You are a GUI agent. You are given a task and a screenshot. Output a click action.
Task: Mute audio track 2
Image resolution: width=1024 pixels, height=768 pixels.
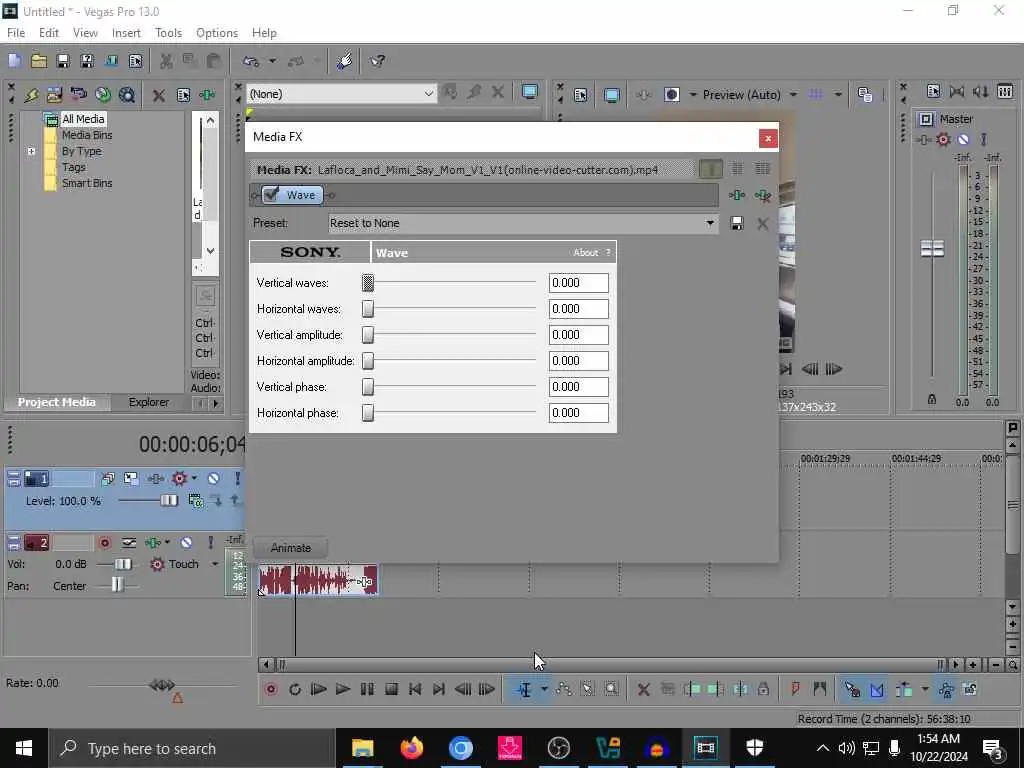pyautogui.click(x=186, y=543)
